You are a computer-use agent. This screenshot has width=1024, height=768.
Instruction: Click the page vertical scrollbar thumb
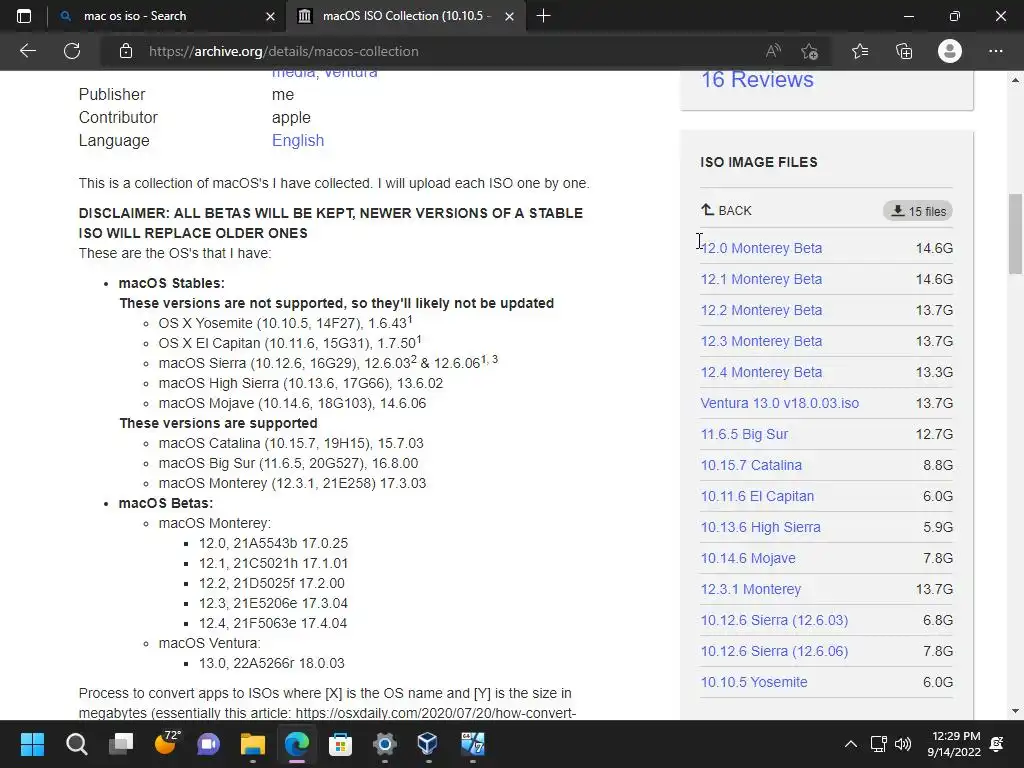[x=1015, y=234]
